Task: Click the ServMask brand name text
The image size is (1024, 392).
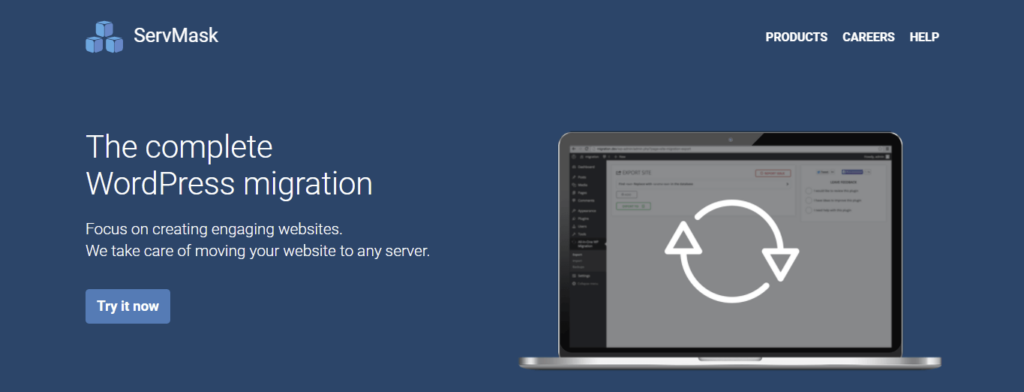Action: 176,36
